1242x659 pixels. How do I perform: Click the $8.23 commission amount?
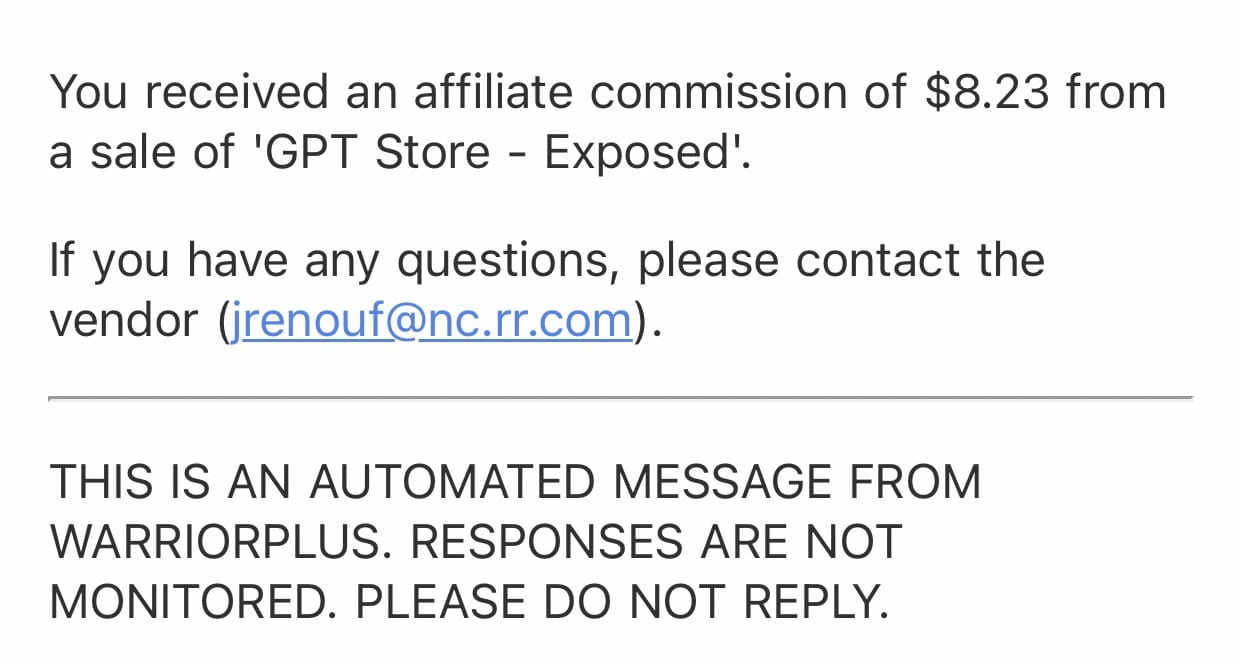[x=987, y=93]
